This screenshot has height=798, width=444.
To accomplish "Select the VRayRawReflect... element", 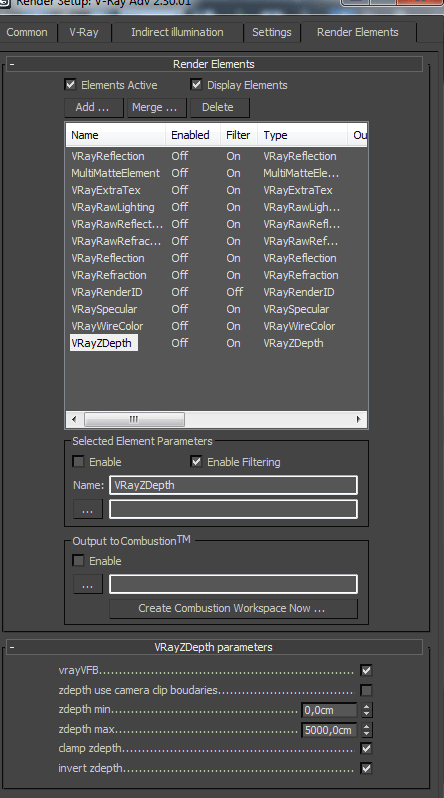I will (117, 224).
